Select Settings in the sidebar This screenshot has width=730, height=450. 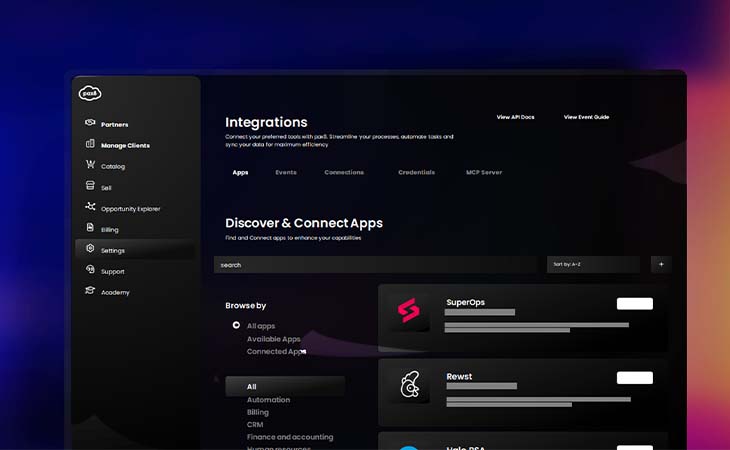coord(135,250)
